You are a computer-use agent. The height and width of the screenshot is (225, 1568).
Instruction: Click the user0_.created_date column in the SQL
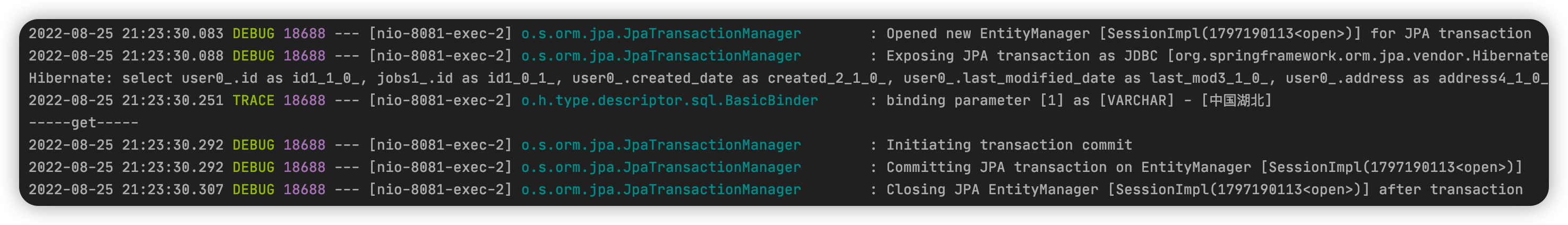pyautogui.click(x=652, y=79)
